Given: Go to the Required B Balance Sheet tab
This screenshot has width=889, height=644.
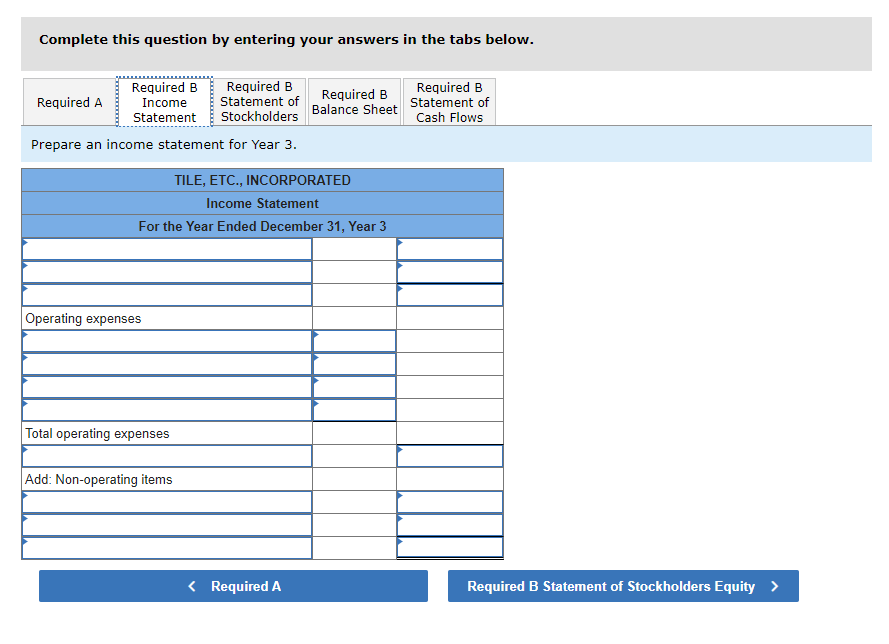Looking at the screenshot, I should (x=354, y=102).
